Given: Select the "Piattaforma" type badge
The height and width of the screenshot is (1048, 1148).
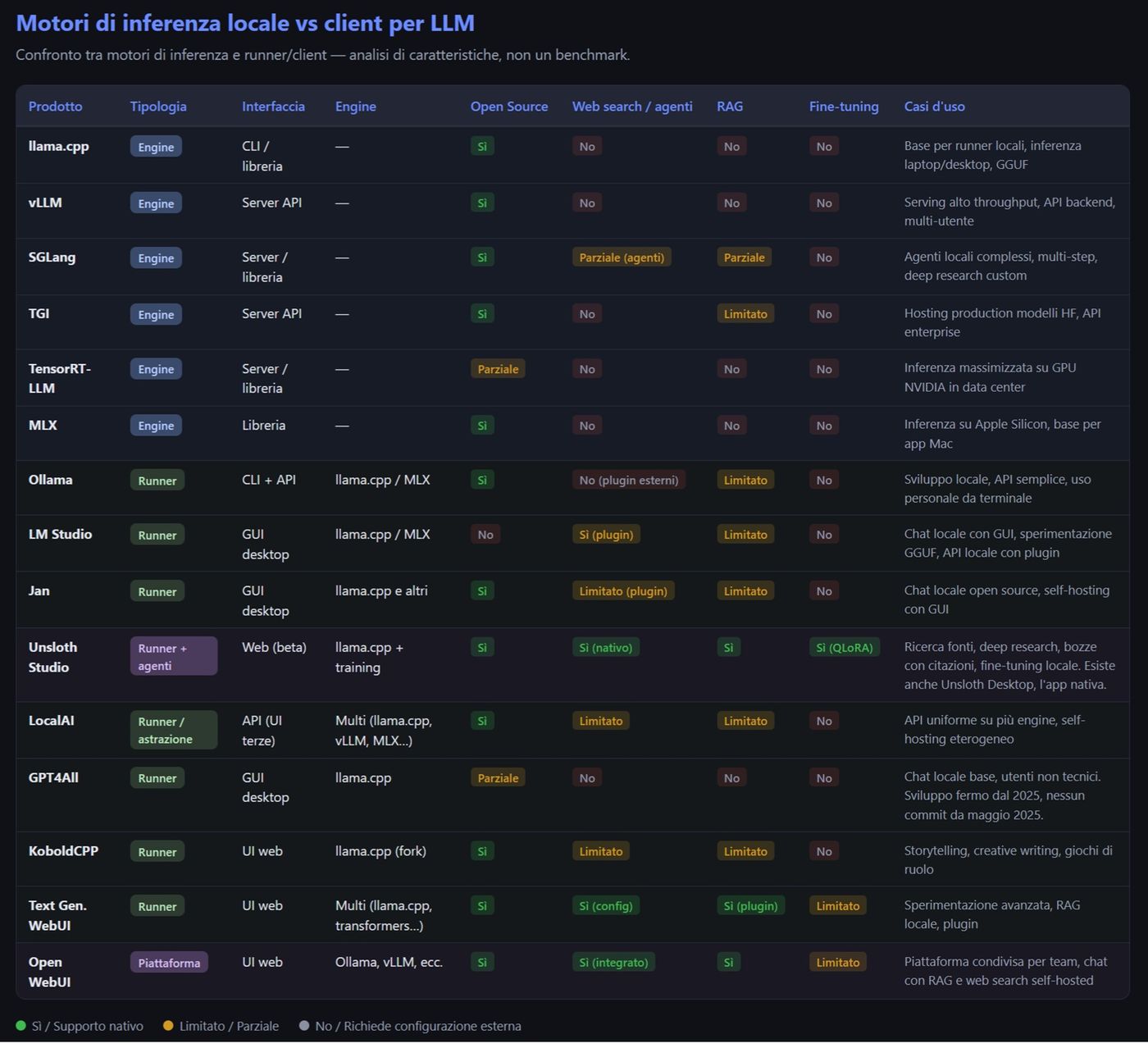Looking at the screenshot, I should point(169,963).
